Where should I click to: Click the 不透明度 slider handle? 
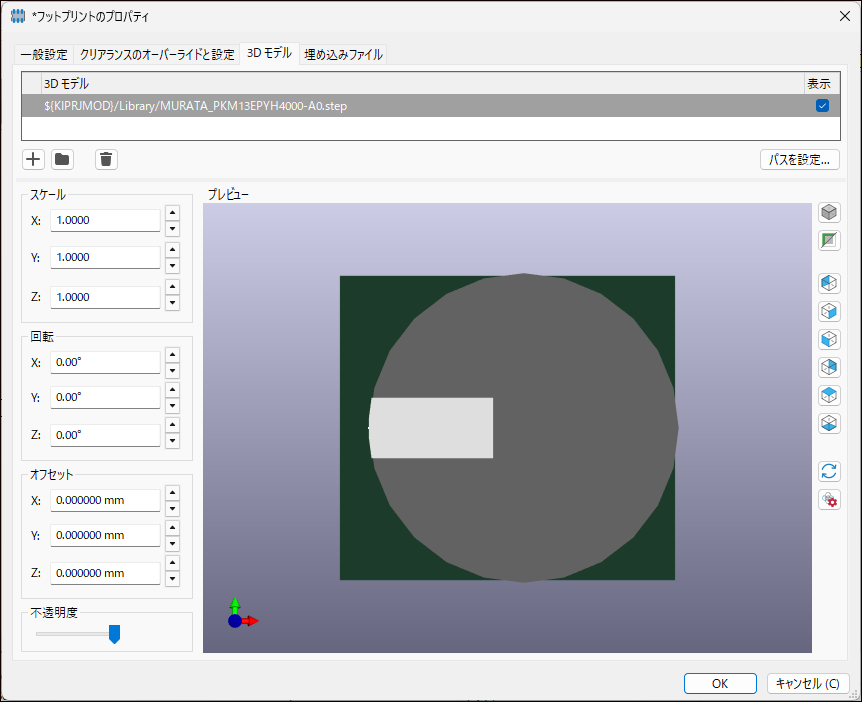click(x=114, y=634)
